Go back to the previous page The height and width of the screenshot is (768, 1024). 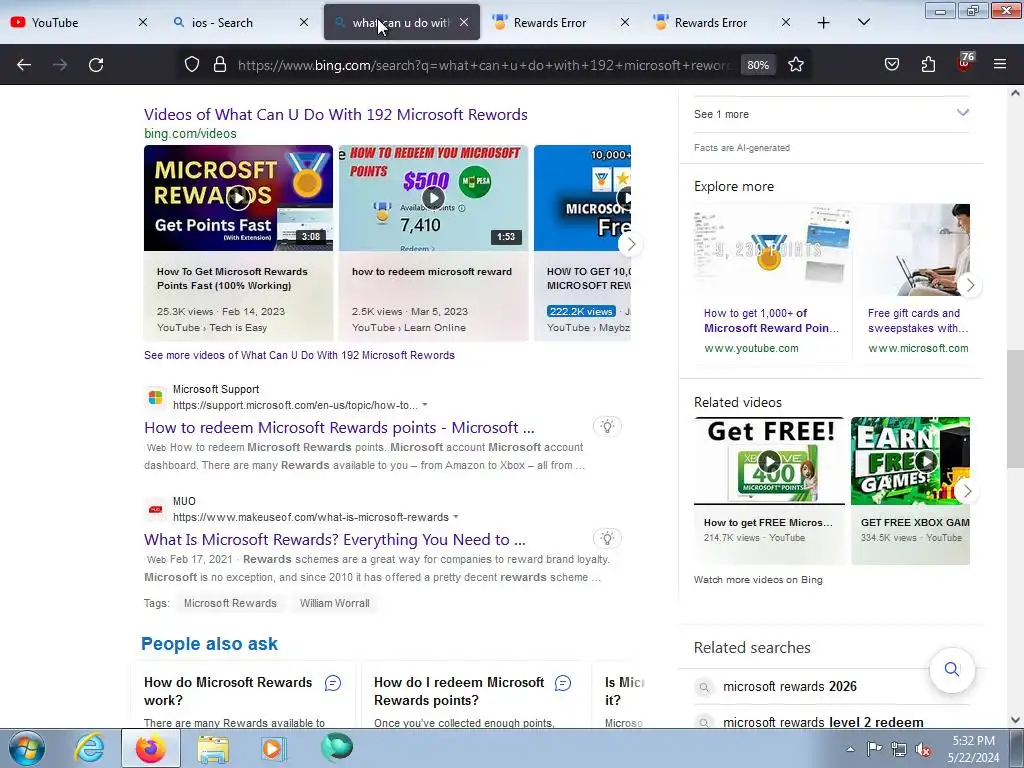[x=24, y=65]
